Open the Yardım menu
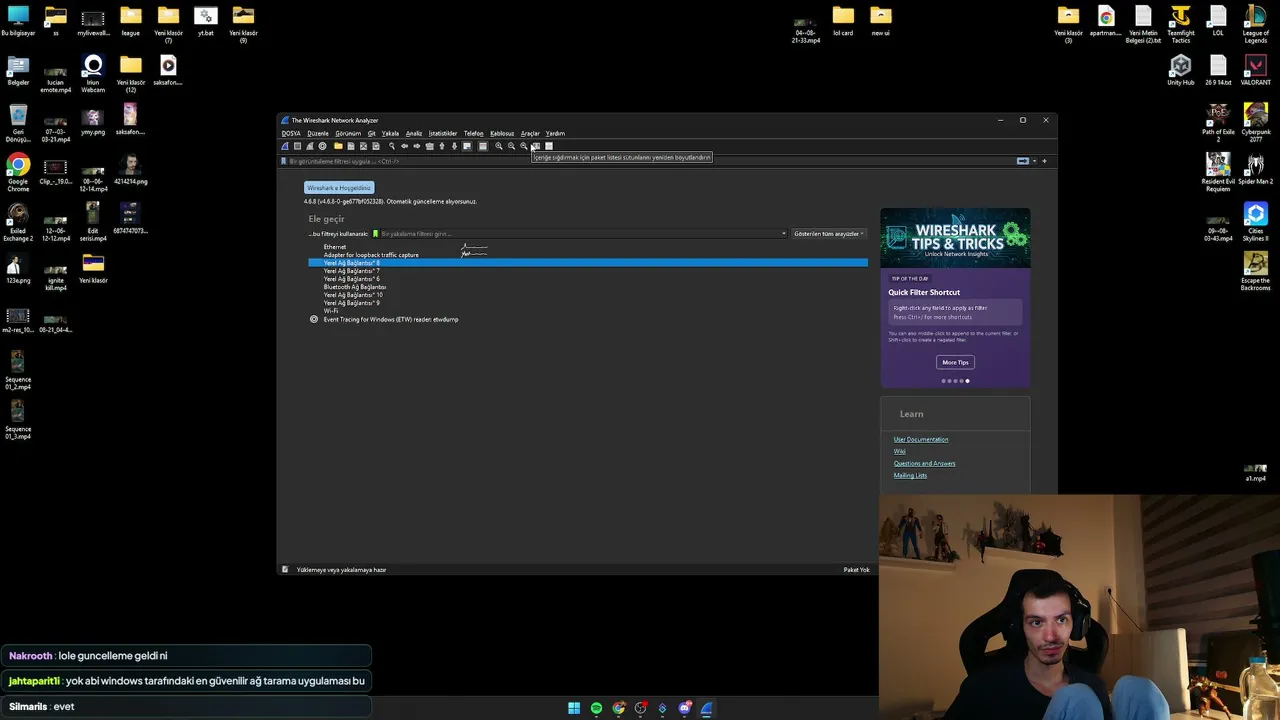This screenshot has height=720, width=1280. pyautogui.click(x=555, y=133)
